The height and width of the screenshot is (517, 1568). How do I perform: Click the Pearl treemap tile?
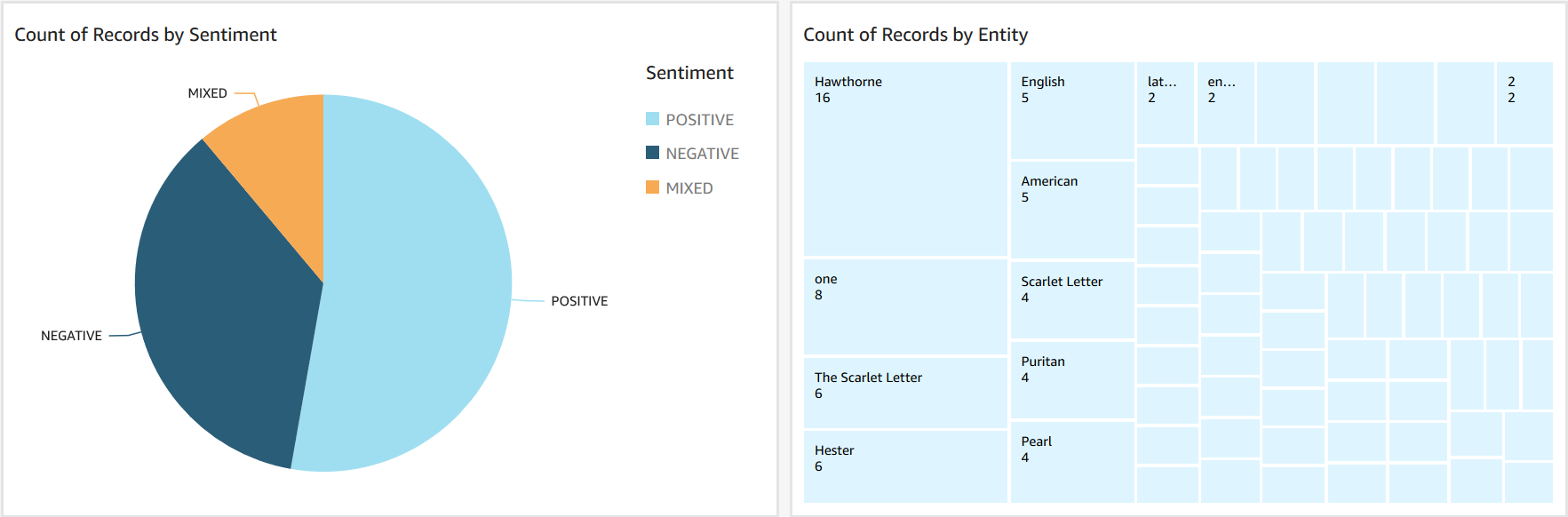click(x=1072, y=462)
